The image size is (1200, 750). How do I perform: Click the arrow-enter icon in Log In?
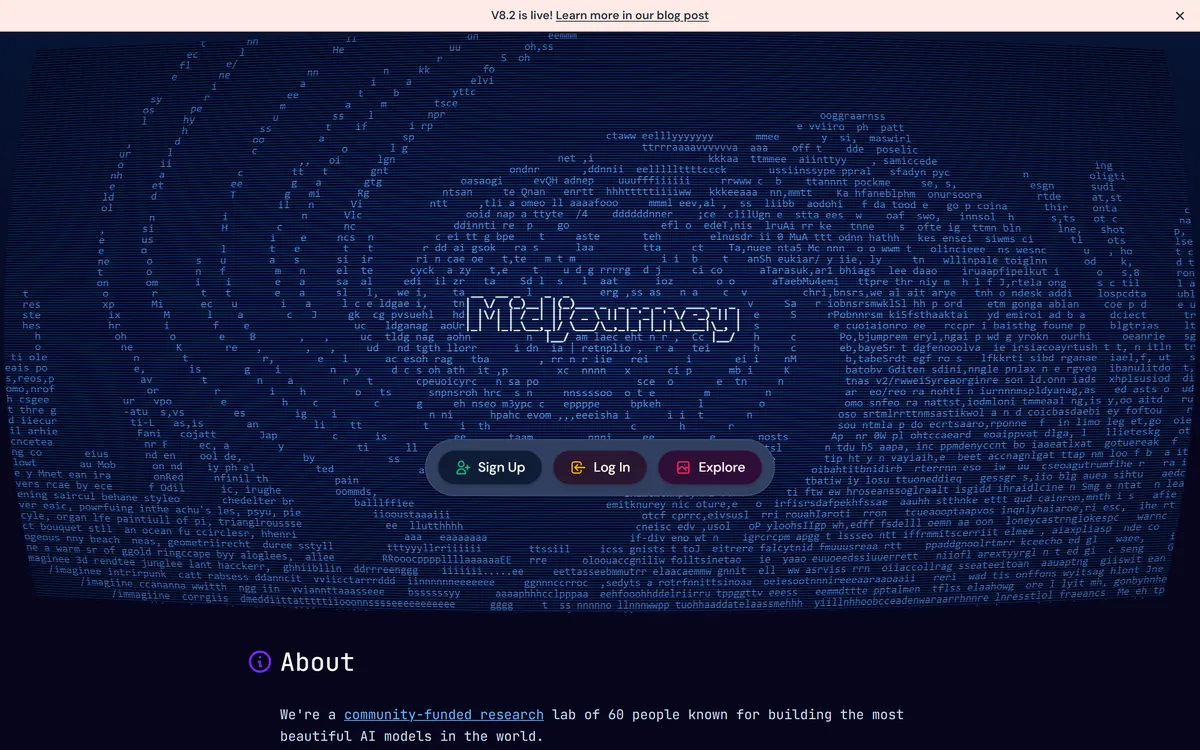[x=577, y=467]
